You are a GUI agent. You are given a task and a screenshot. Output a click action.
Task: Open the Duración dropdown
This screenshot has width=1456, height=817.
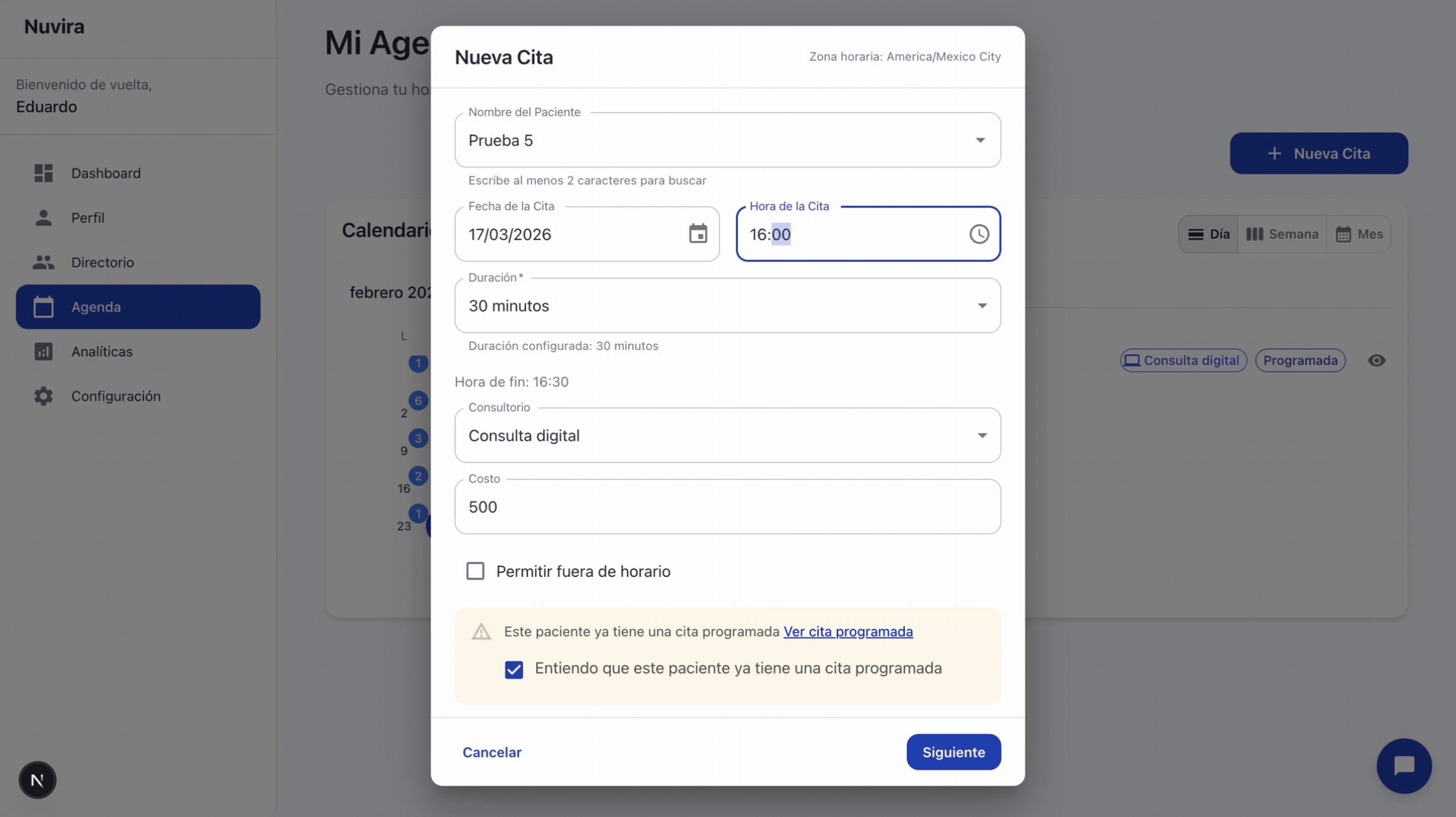pyautogui.click(x=981, y=306)
